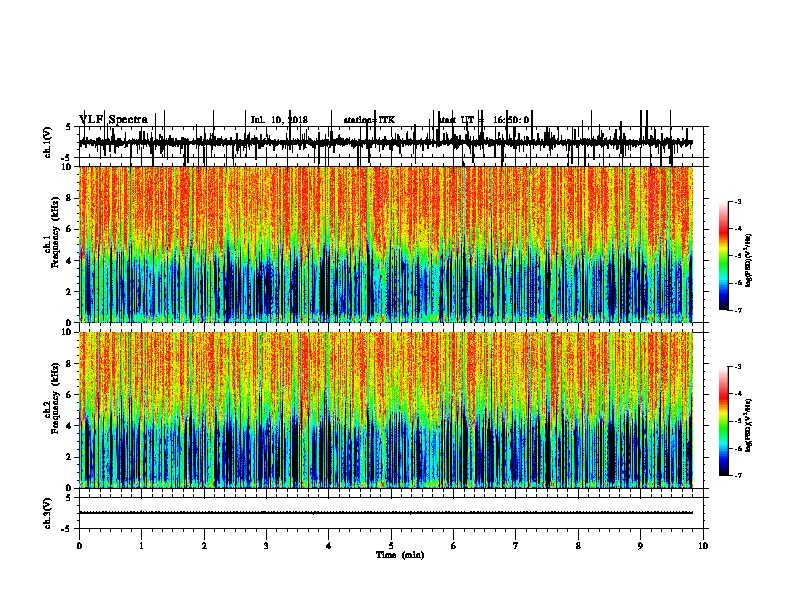Image resolution: width=792 pixels, height=612 pixels.
Task: Click time axis tick label "4"
Action: [x=329, y=546]
